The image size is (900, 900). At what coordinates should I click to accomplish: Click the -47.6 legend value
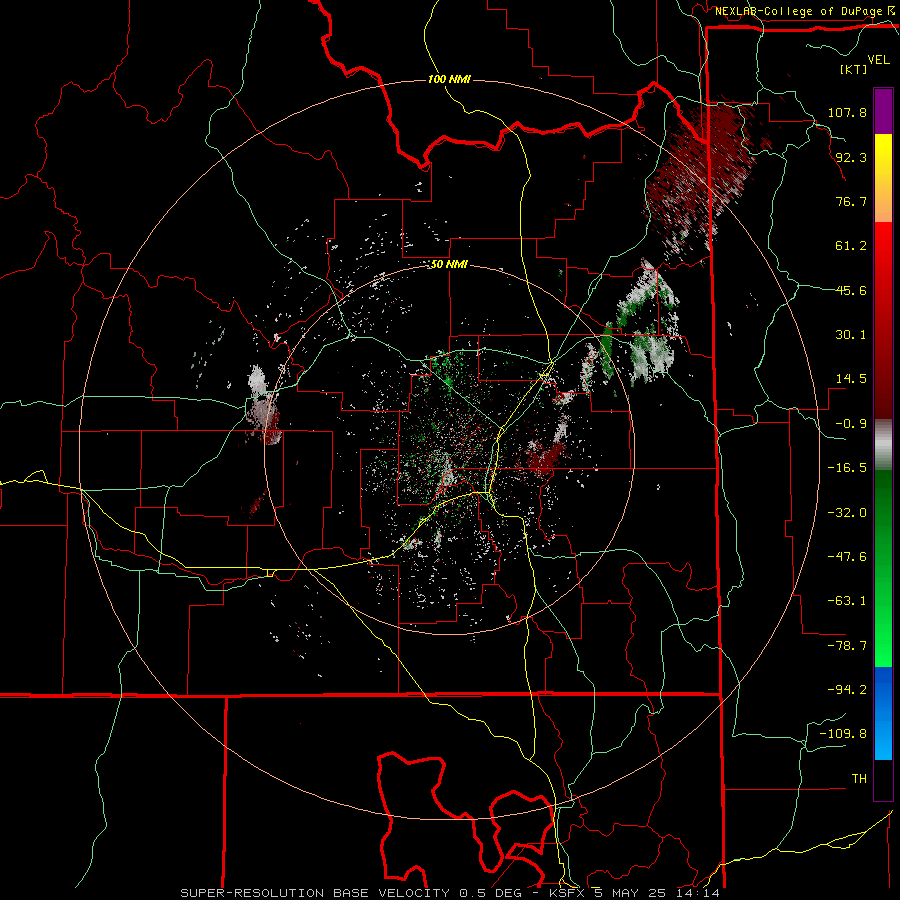[x=847, y=556]
